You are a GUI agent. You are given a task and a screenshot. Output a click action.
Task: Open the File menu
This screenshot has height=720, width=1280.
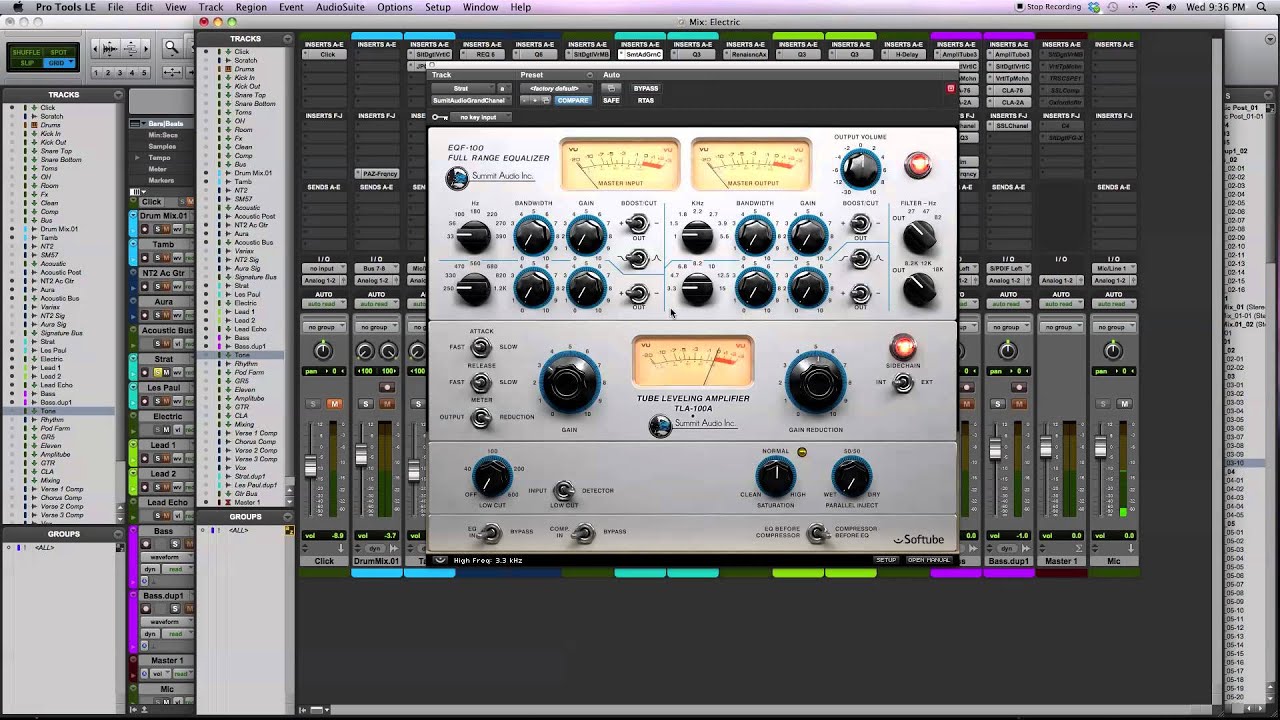115,7
